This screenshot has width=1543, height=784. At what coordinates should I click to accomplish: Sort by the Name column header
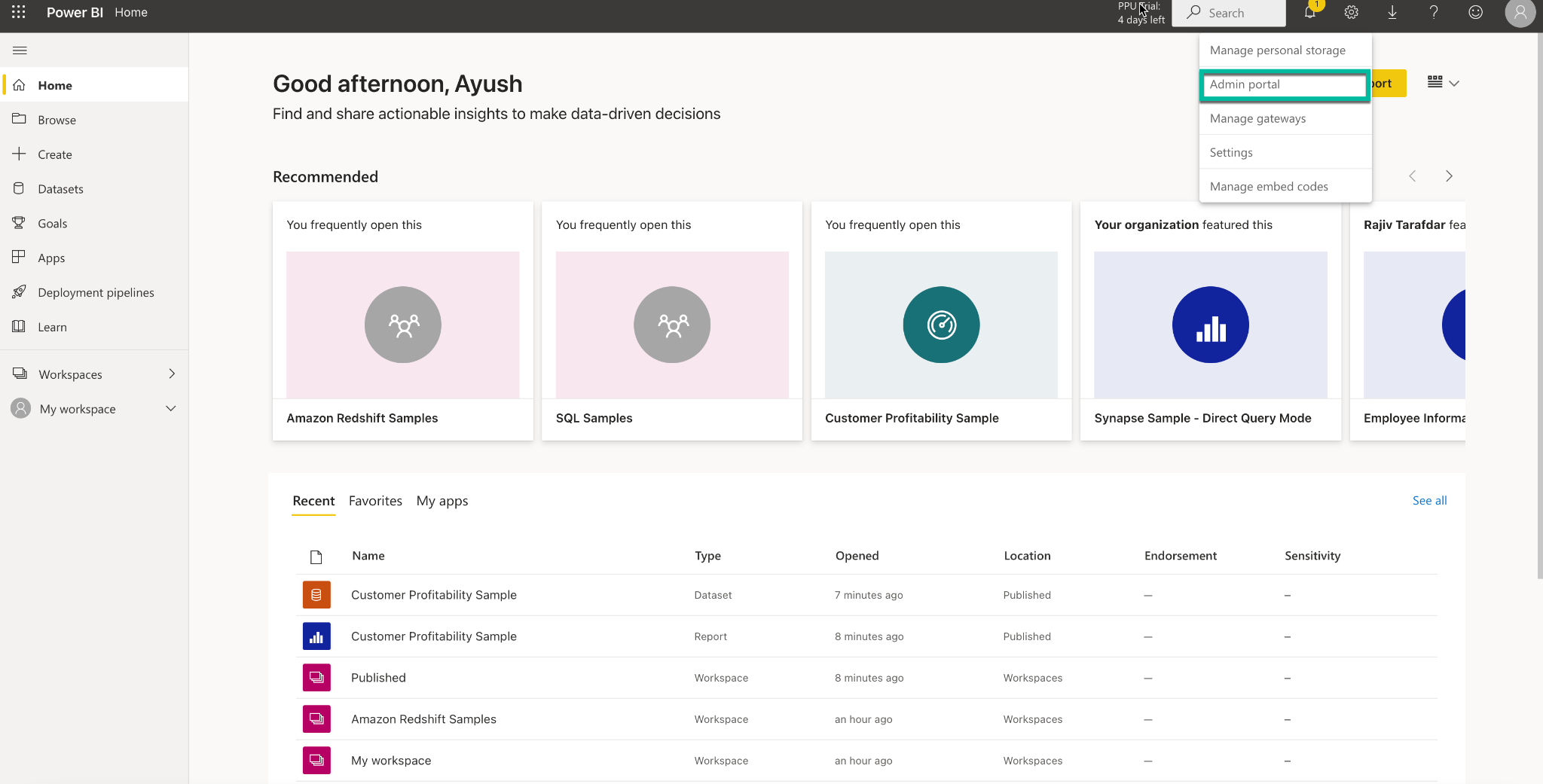(x=368, y=556)
